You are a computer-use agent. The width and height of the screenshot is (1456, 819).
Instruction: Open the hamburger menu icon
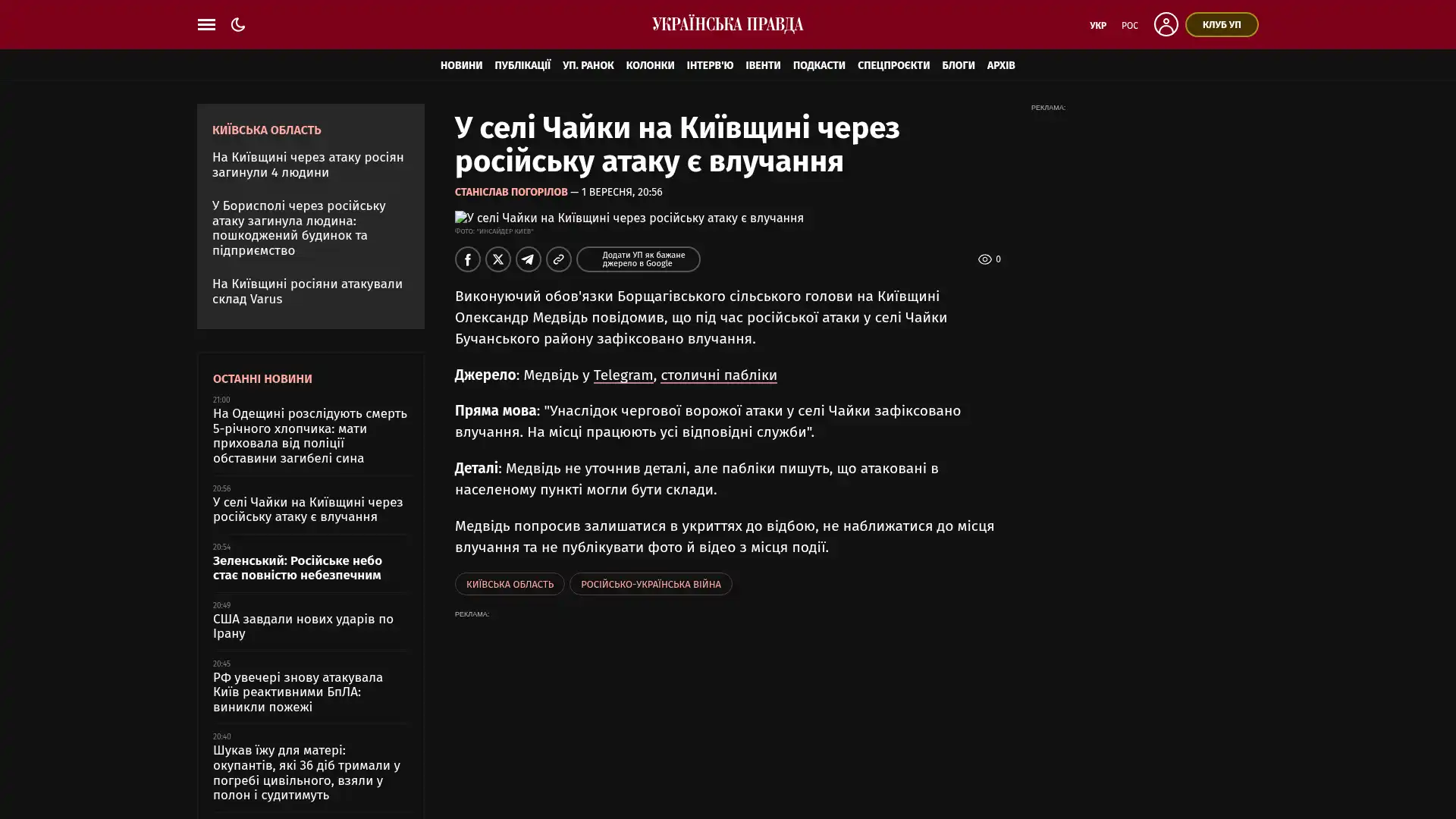[x=206, y=24]
